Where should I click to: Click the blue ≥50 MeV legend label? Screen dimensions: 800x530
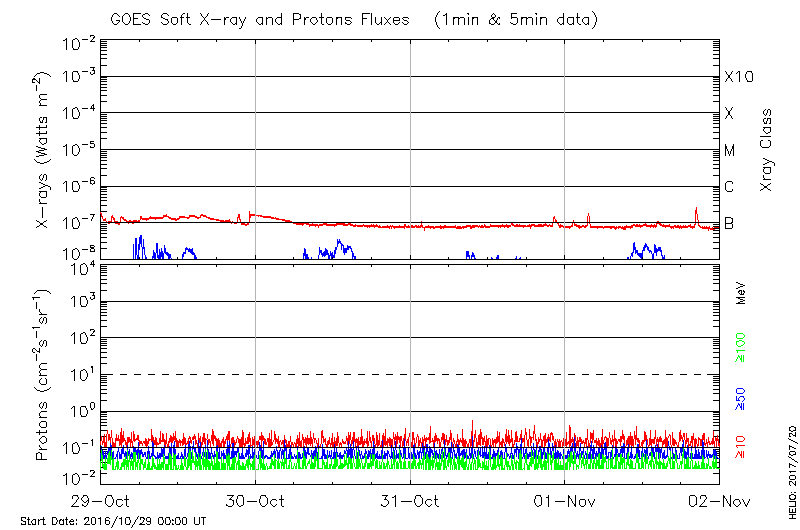pos(741,397)
